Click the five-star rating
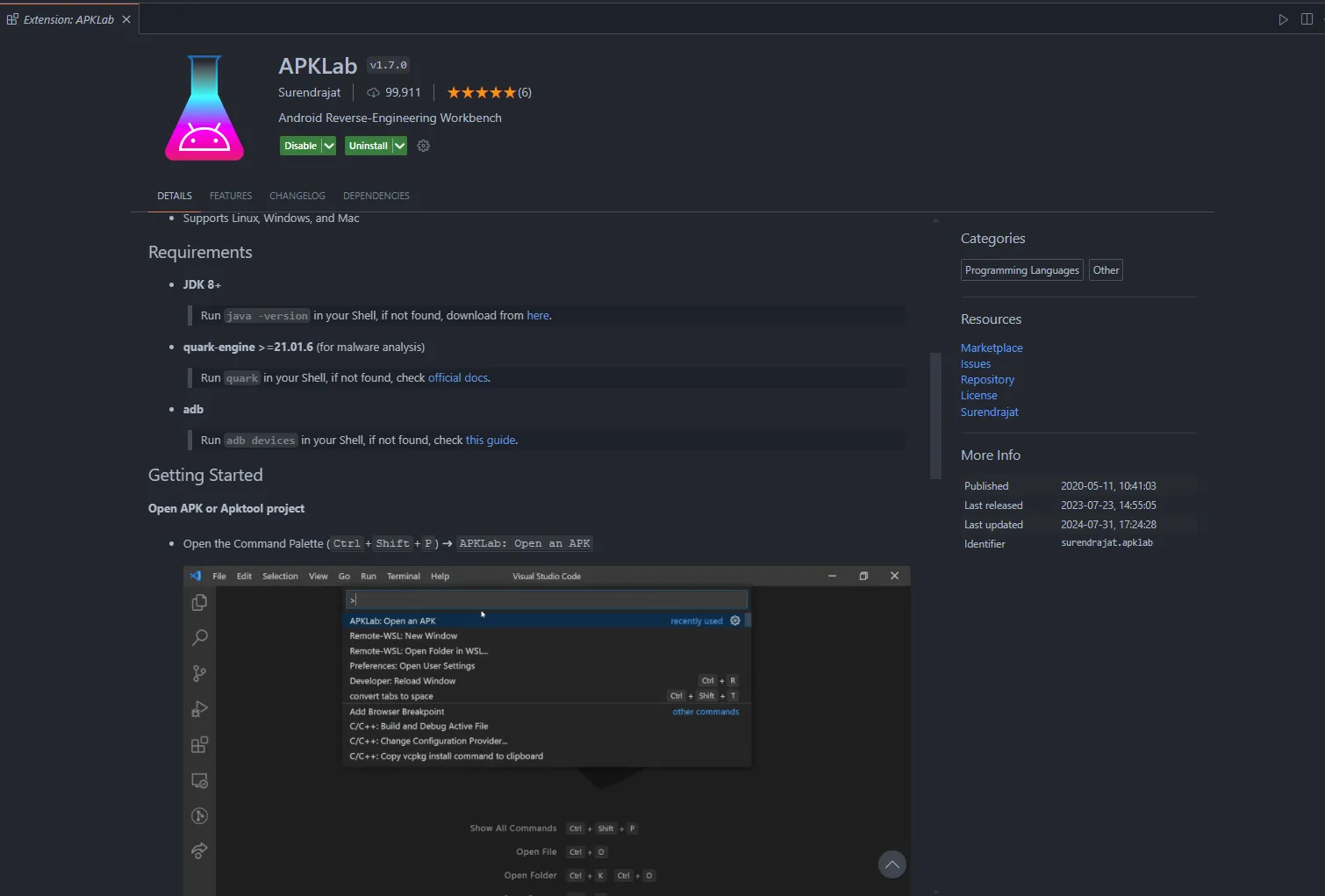The image size is (1325, 896). [x=482, y=92]
